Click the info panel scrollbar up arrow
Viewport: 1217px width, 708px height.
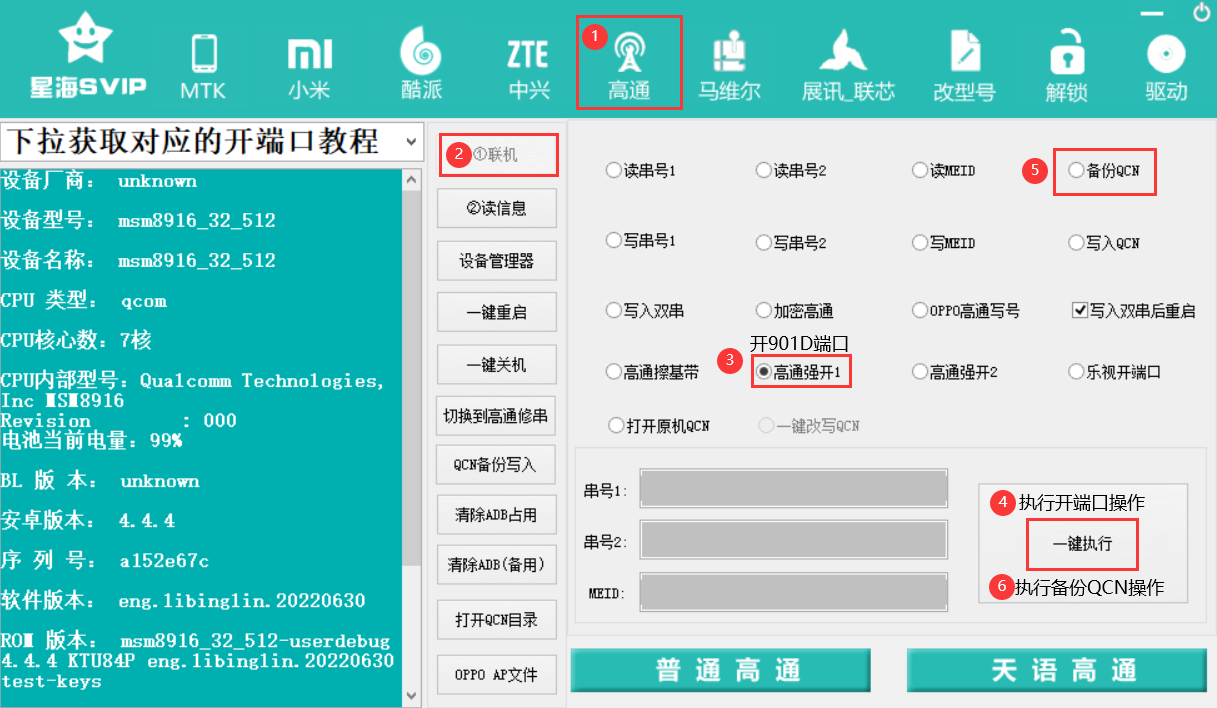pyautogui.click(x=413, y=180)
